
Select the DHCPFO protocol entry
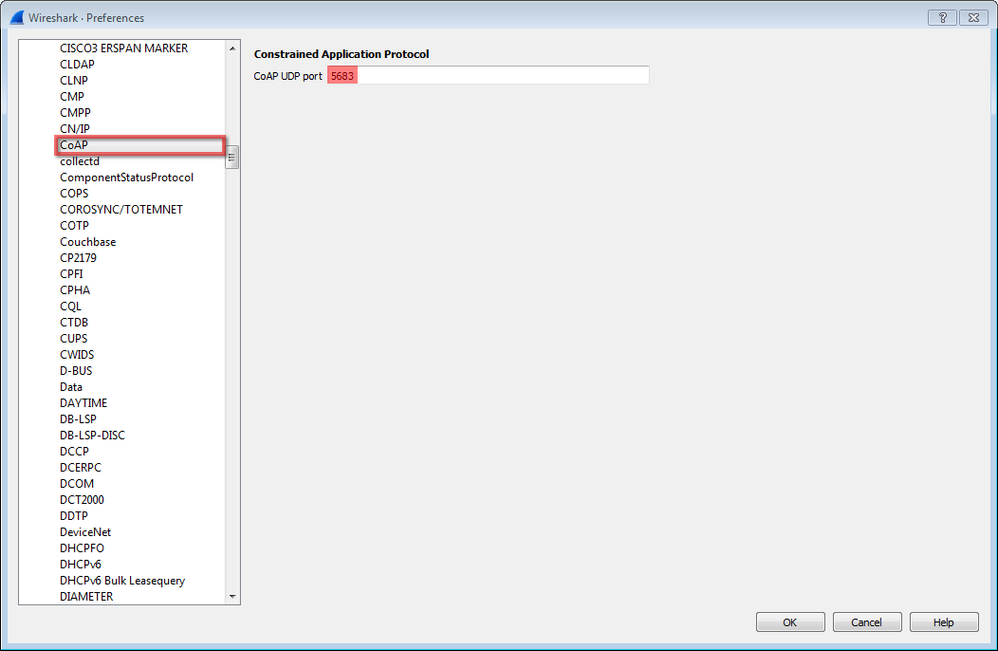point(82,548)
